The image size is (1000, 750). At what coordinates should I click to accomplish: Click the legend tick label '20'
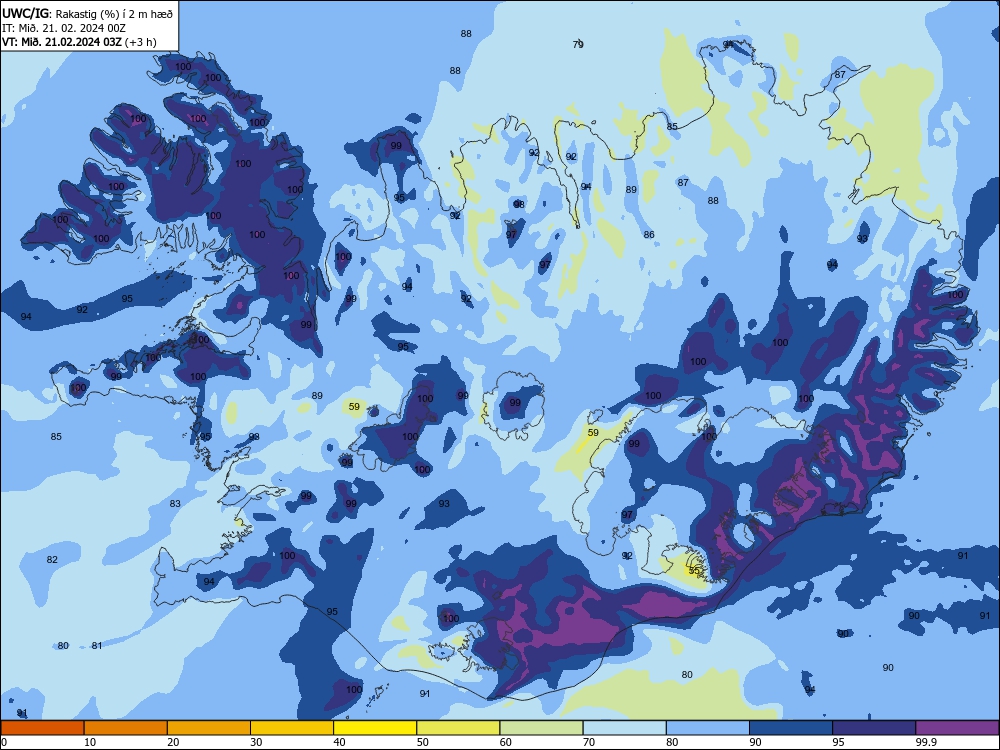point(173,742)
